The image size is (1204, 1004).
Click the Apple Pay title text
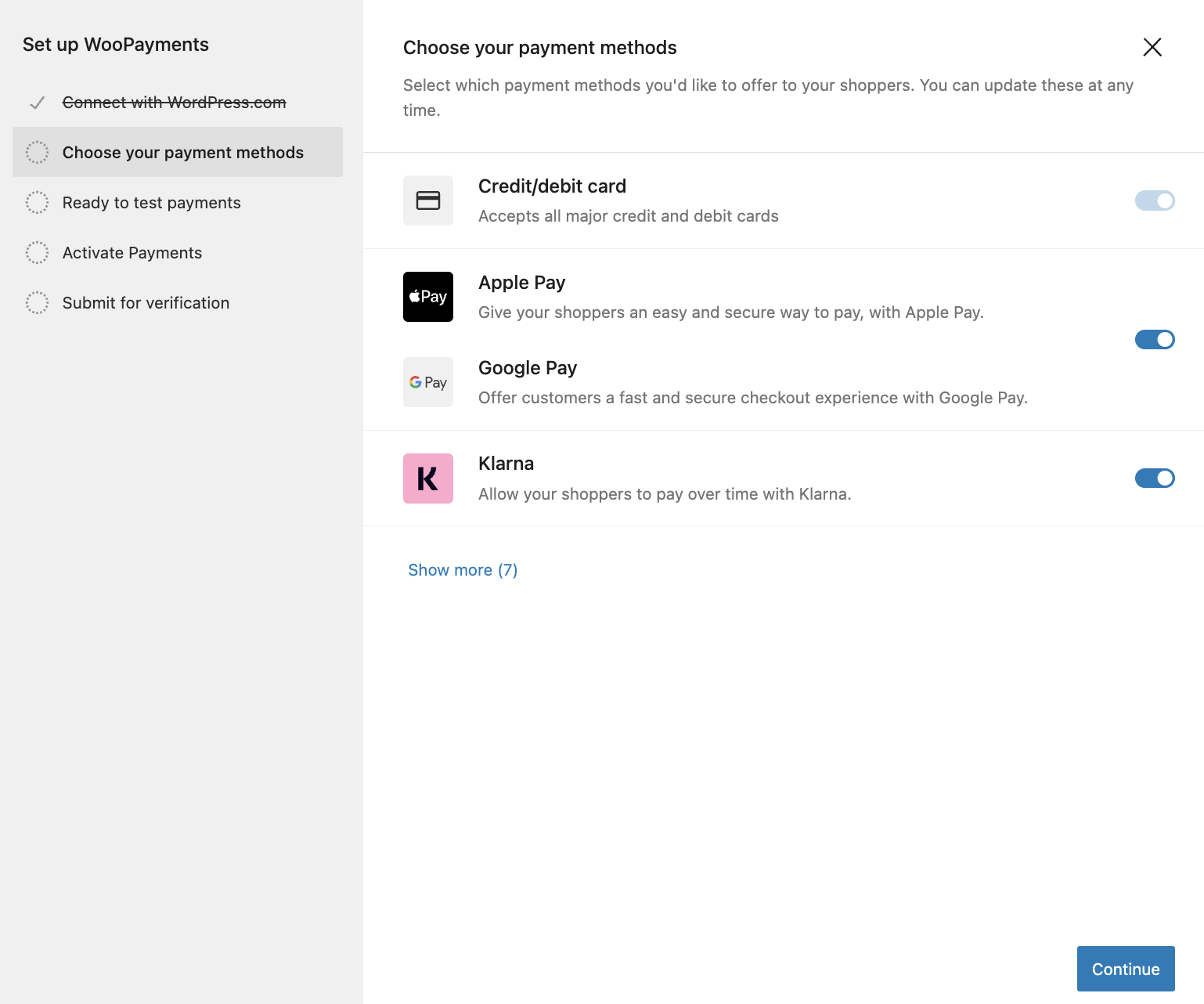(x=522, y=283)
